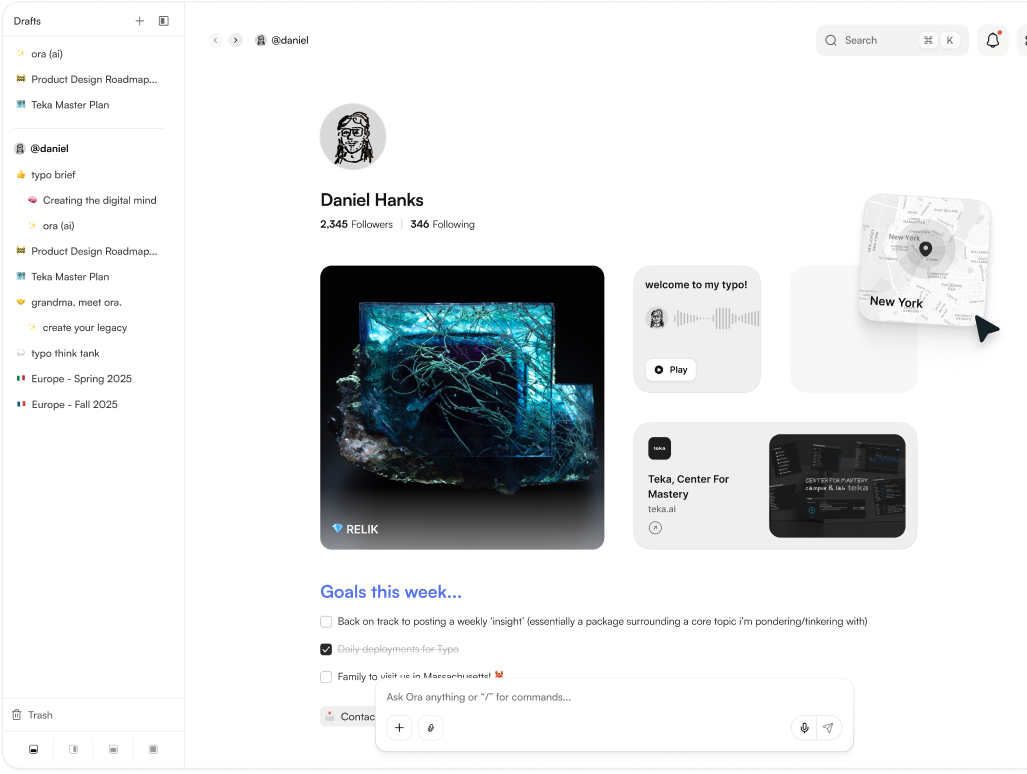Open the search field
This screenshot has width=1027, height=774.
[892, 40]
